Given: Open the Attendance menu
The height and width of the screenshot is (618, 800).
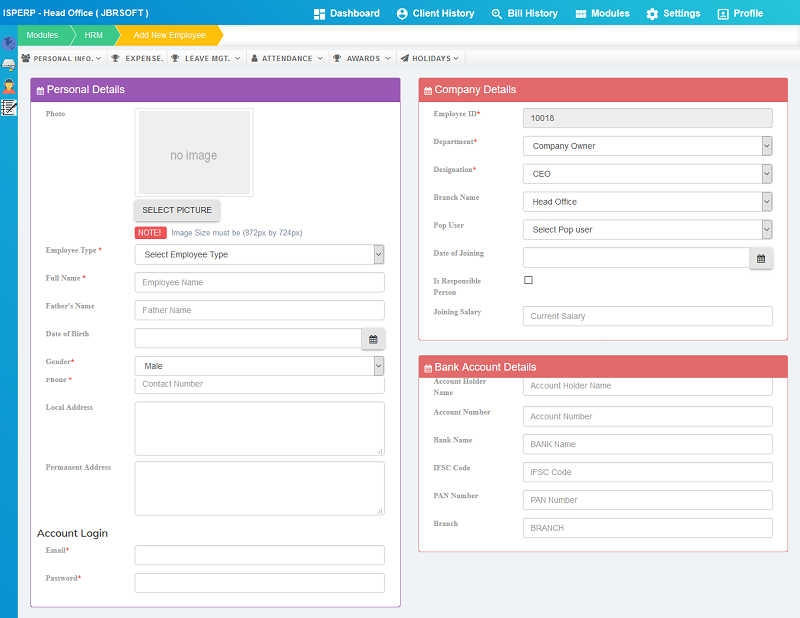Looking at the screenshot, I should pos(287,59).
